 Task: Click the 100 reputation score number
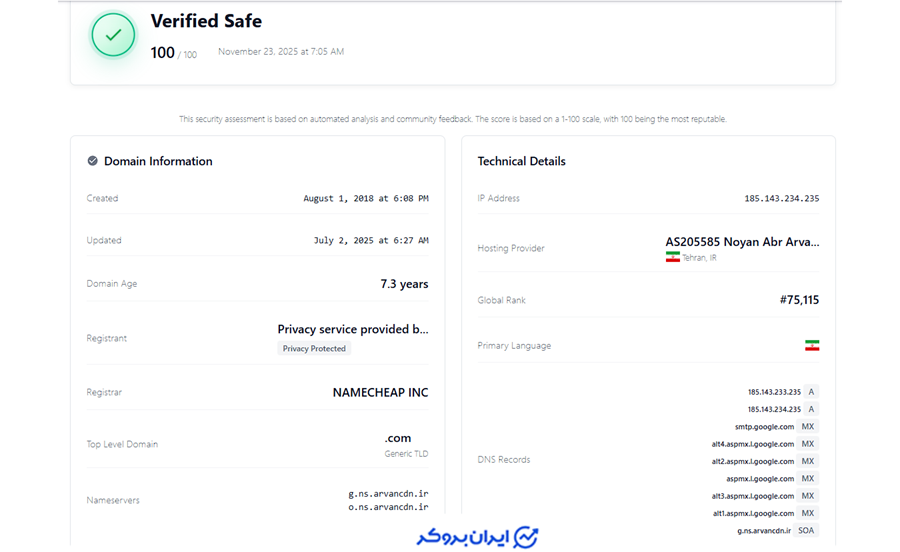pyautogui.click(x=162, y=53)
